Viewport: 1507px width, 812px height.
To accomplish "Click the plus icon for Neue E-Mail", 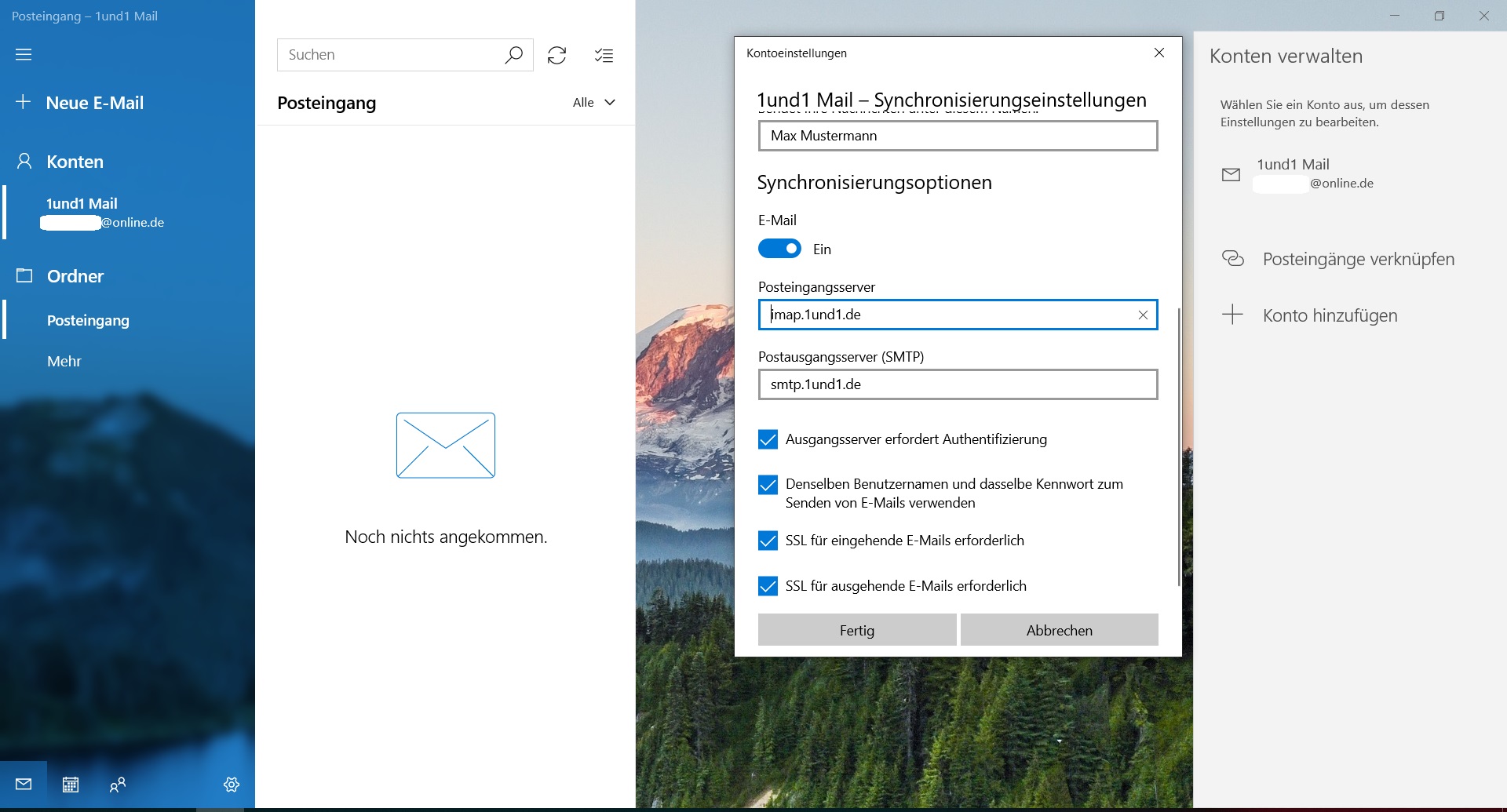I will (x=24, y=102).
